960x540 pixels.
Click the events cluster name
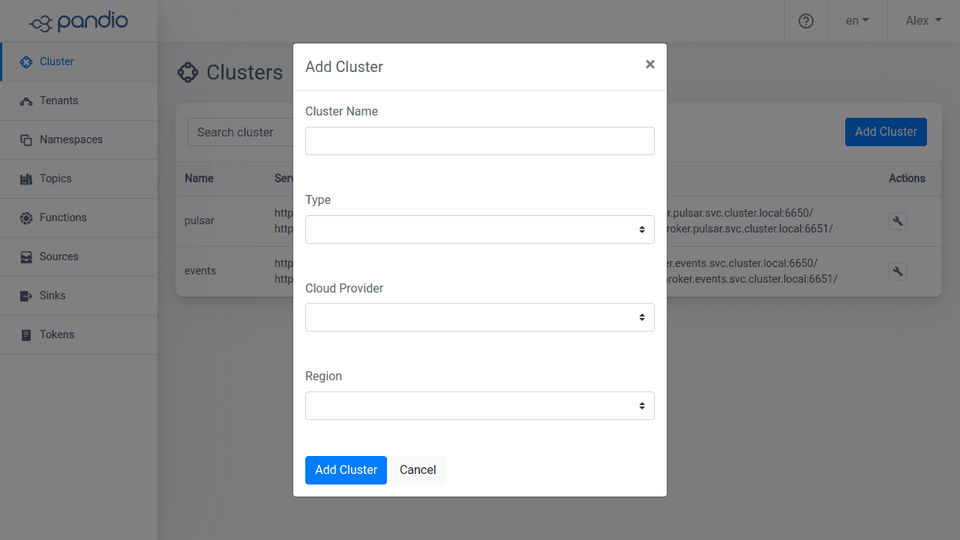[x=200, y=271]
